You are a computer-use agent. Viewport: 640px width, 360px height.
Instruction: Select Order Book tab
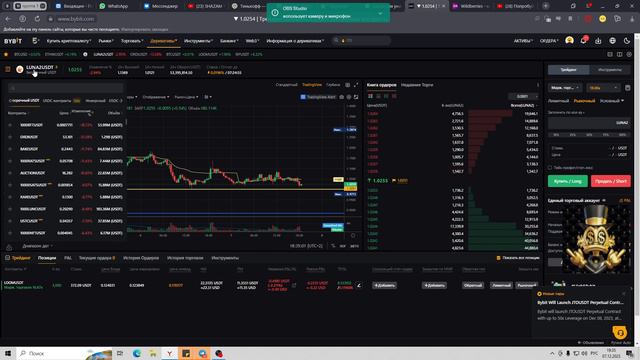[x=381, y=85]
